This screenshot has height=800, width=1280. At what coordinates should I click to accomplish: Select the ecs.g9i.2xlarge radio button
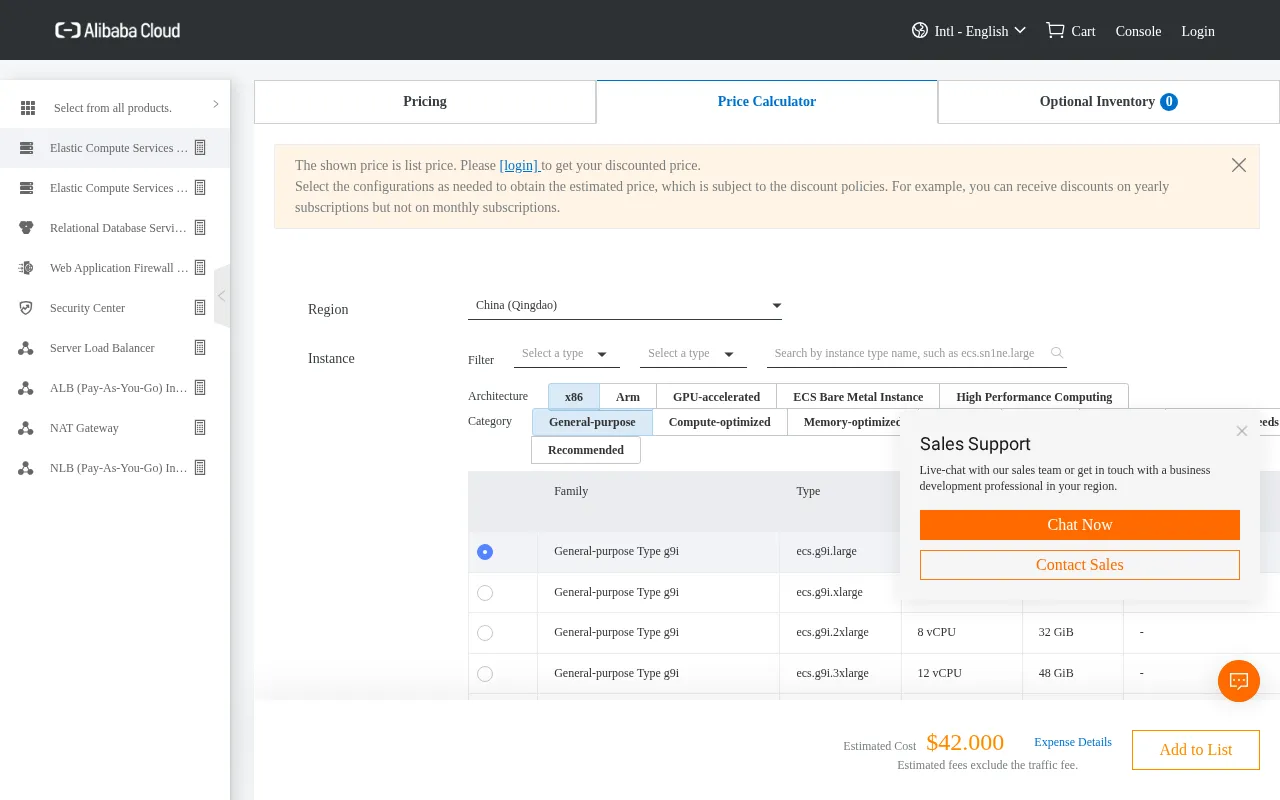485,633
